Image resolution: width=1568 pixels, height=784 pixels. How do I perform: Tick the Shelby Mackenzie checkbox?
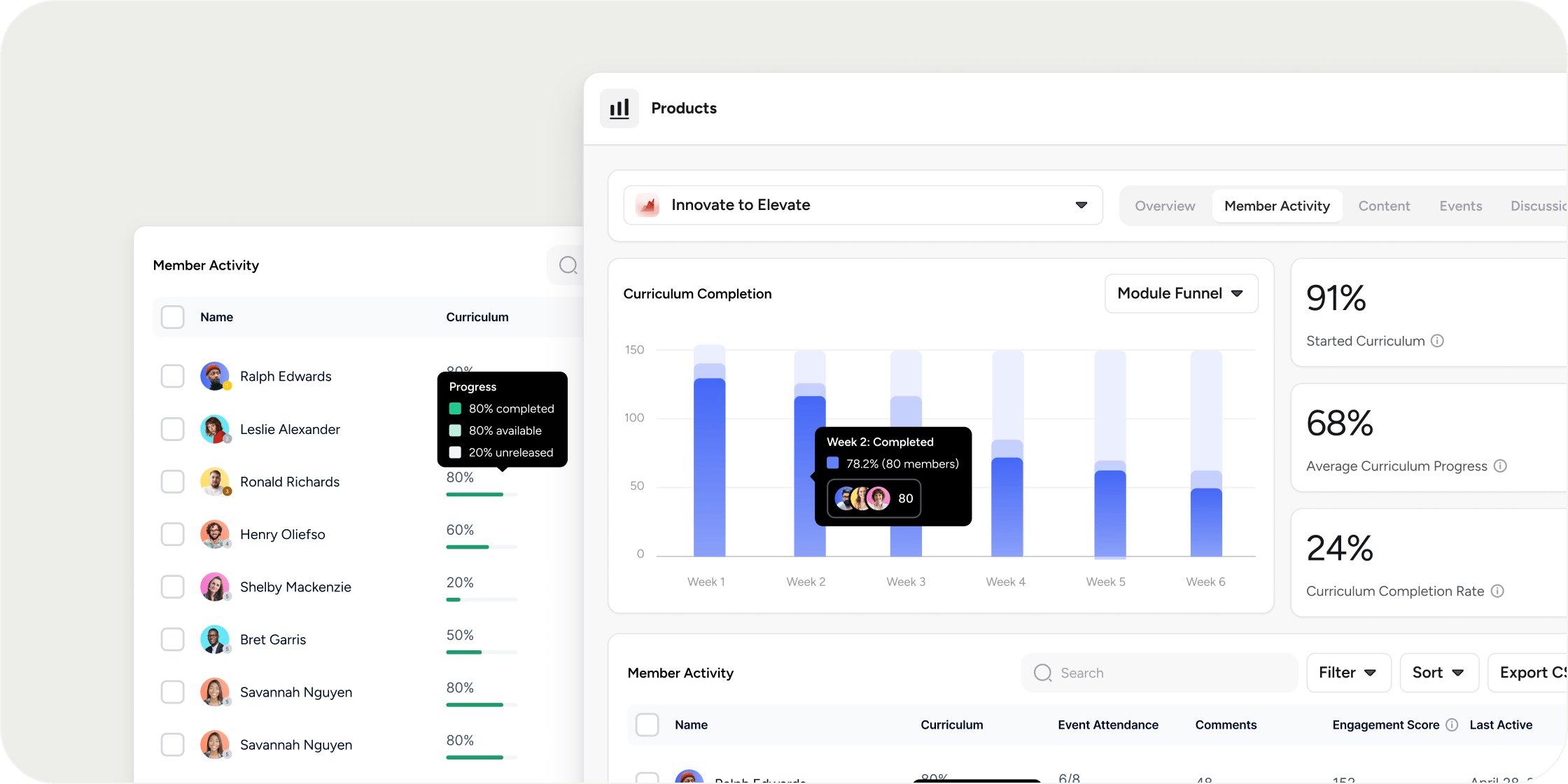[172, 587]
